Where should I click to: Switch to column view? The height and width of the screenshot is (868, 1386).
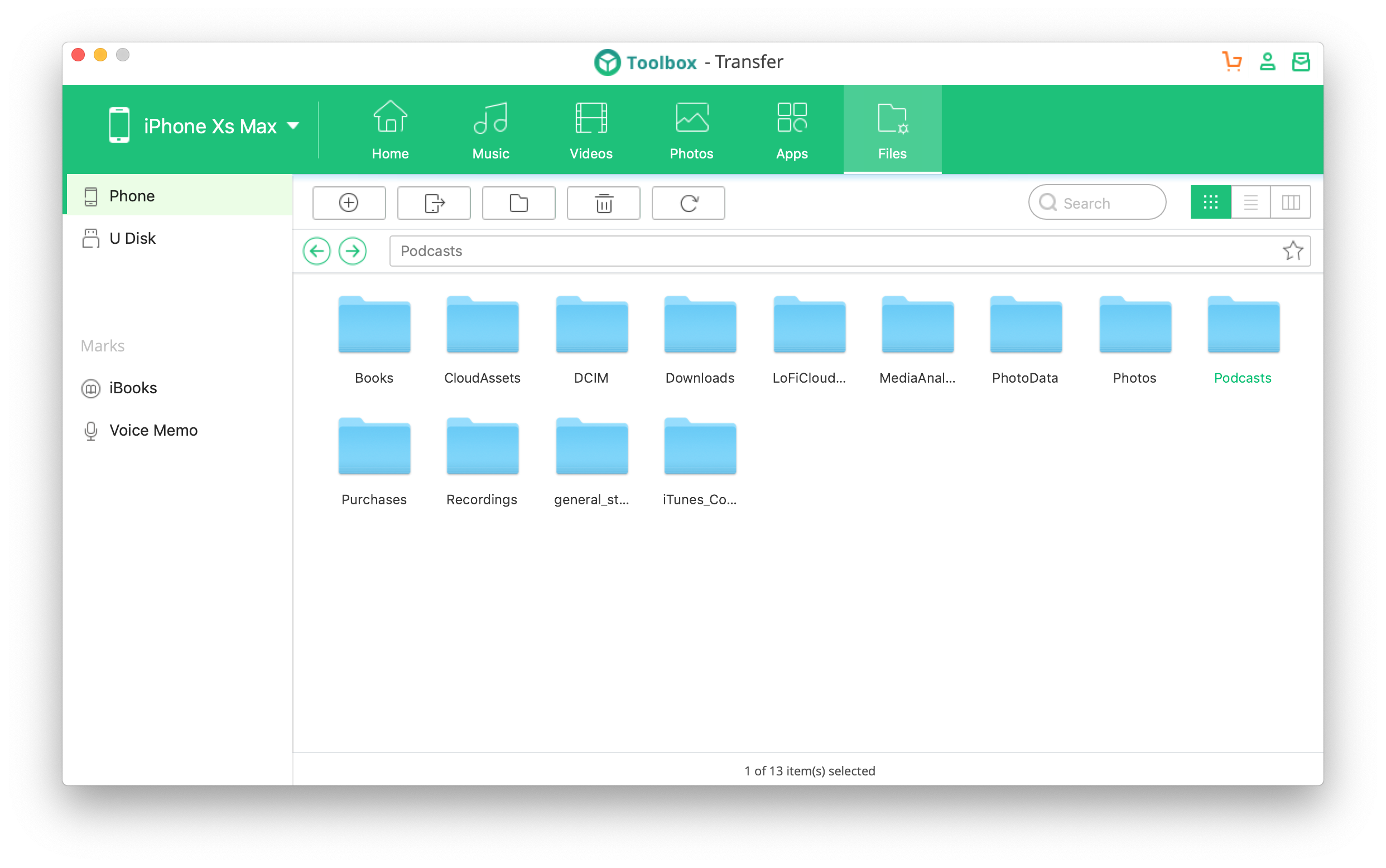1291,202
